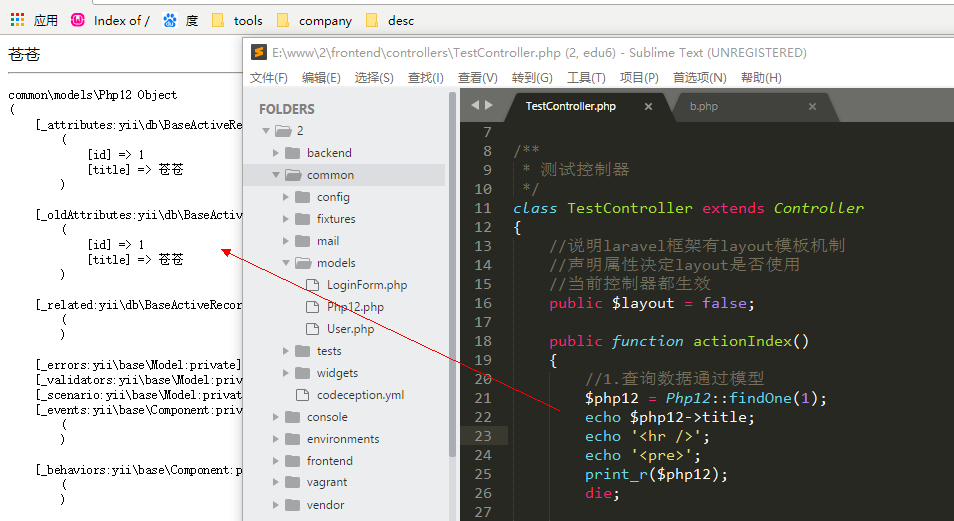954x521 pixels.
Task: Open Php12.php in the sidebar
Action: coord(354,307)
